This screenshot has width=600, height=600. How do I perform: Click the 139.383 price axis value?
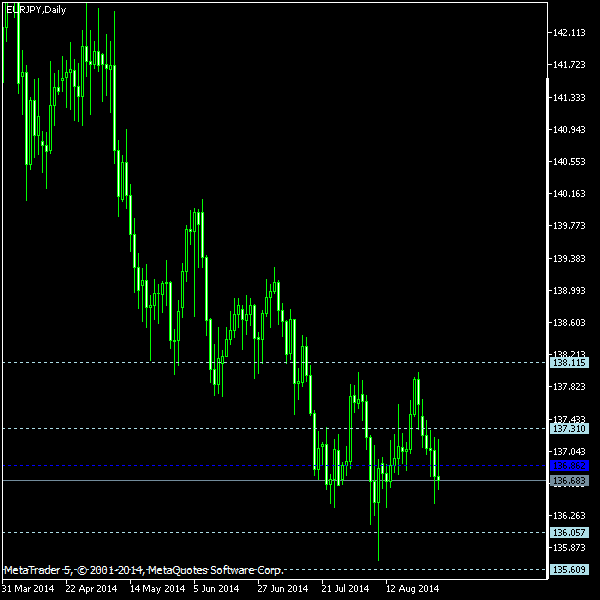pyautogui.click(x=569, y=259)
